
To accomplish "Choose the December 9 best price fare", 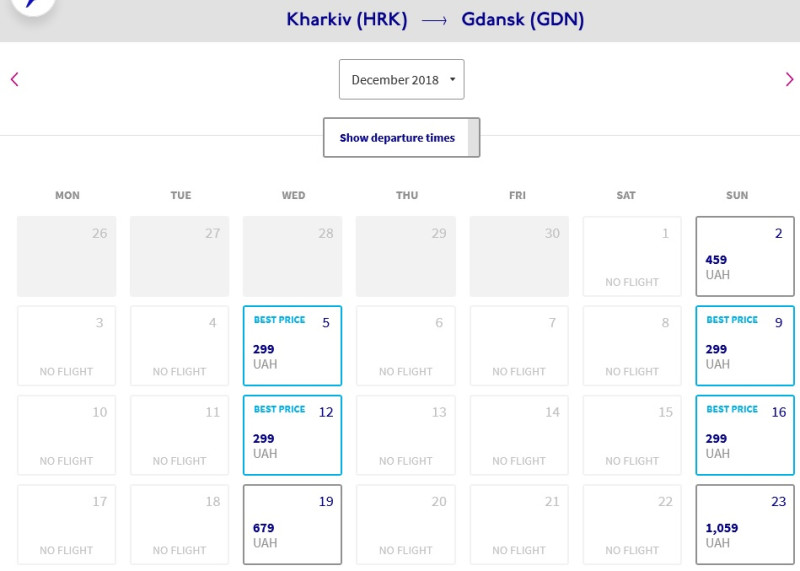I will (x=745, y=345).
